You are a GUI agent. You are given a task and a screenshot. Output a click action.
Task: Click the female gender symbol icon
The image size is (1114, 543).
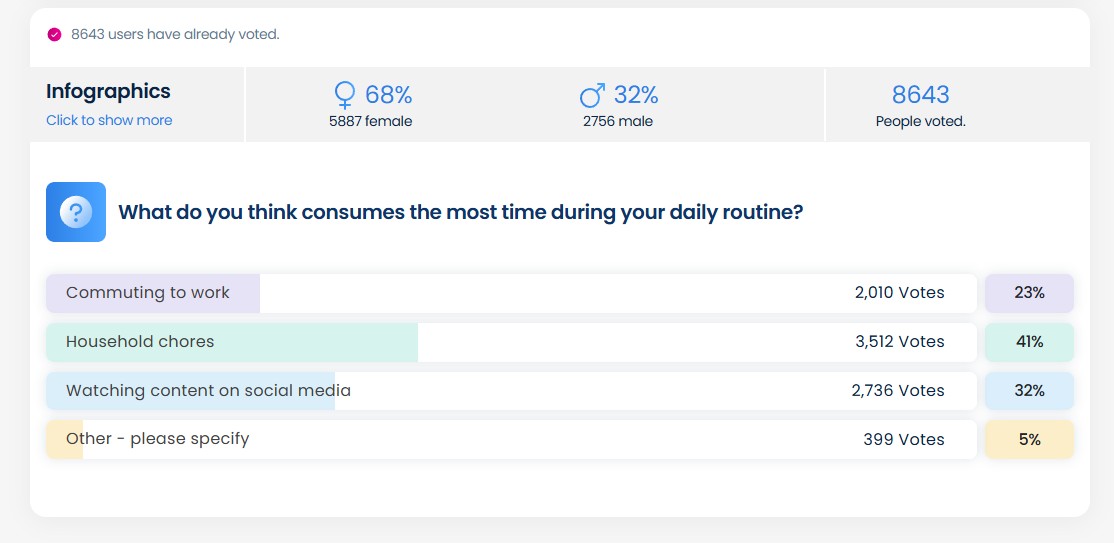345,95
